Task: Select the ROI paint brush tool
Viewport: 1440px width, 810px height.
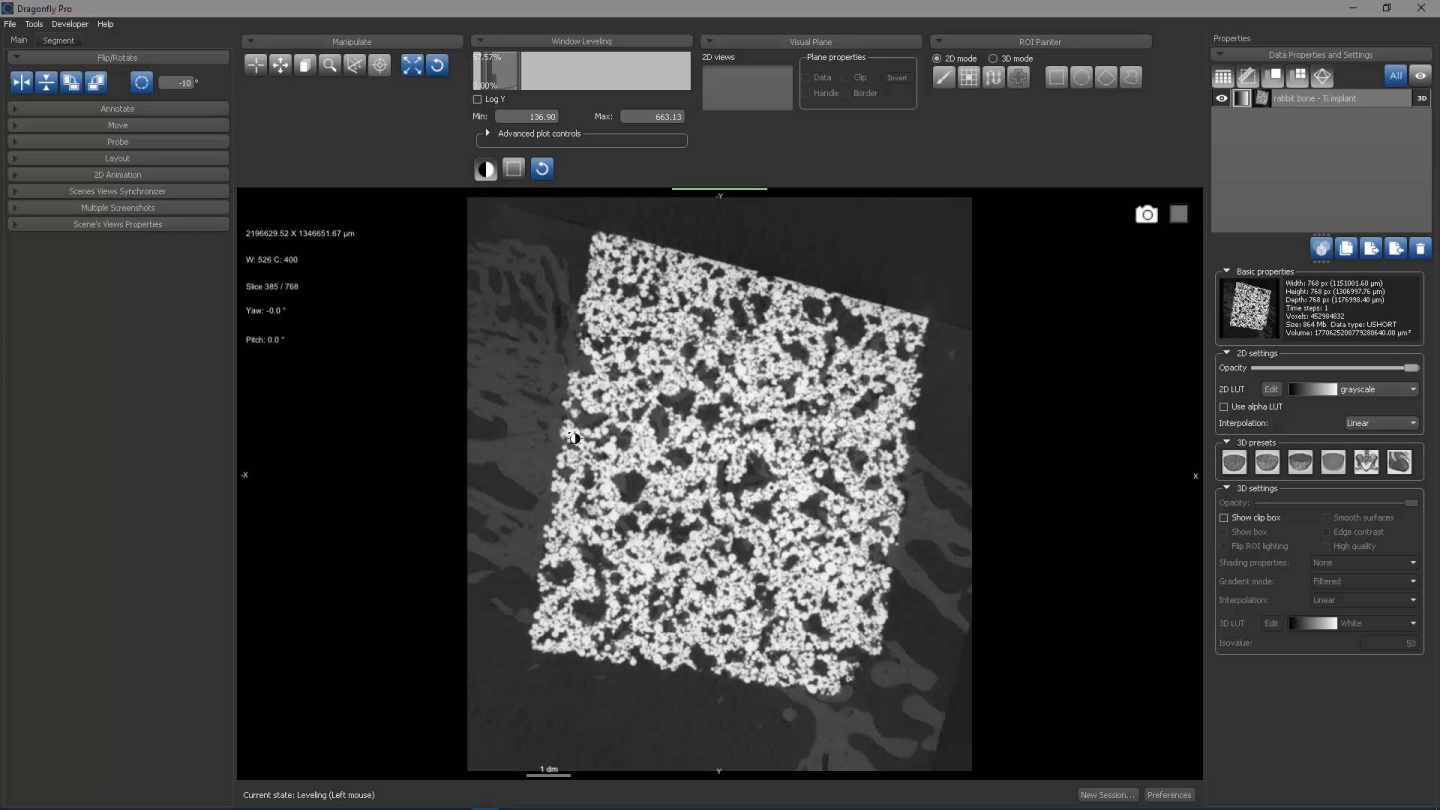Action: [x=944, y=78]
